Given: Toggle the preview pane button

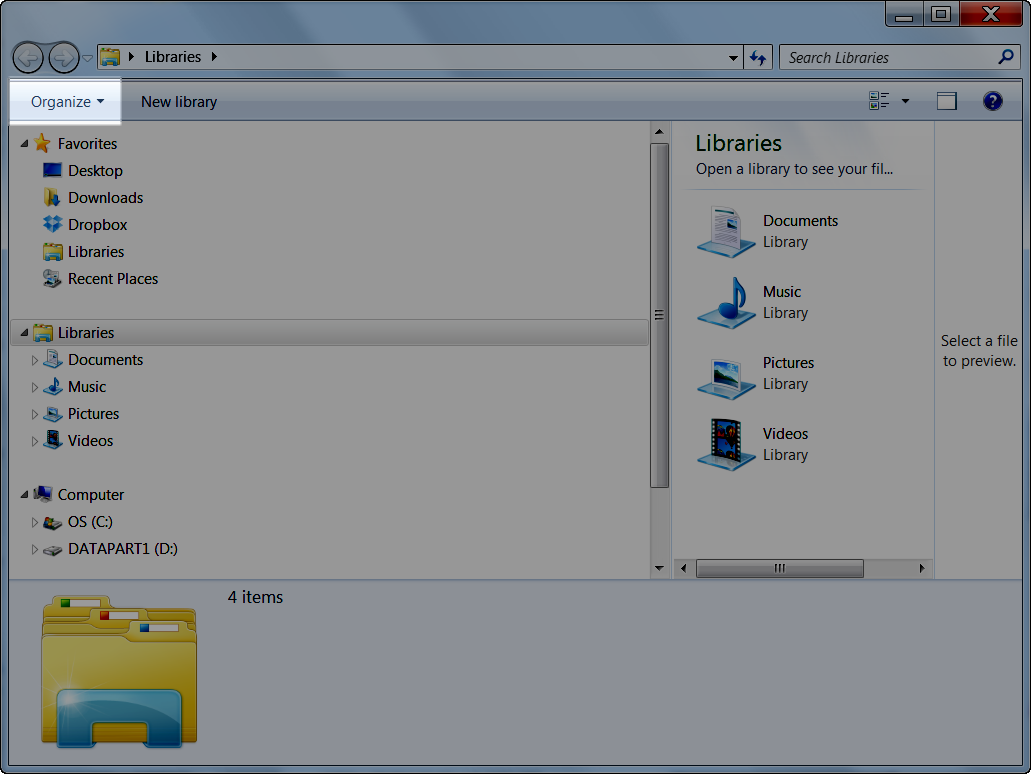Looking at the screenshot, I should coord(946,101).
